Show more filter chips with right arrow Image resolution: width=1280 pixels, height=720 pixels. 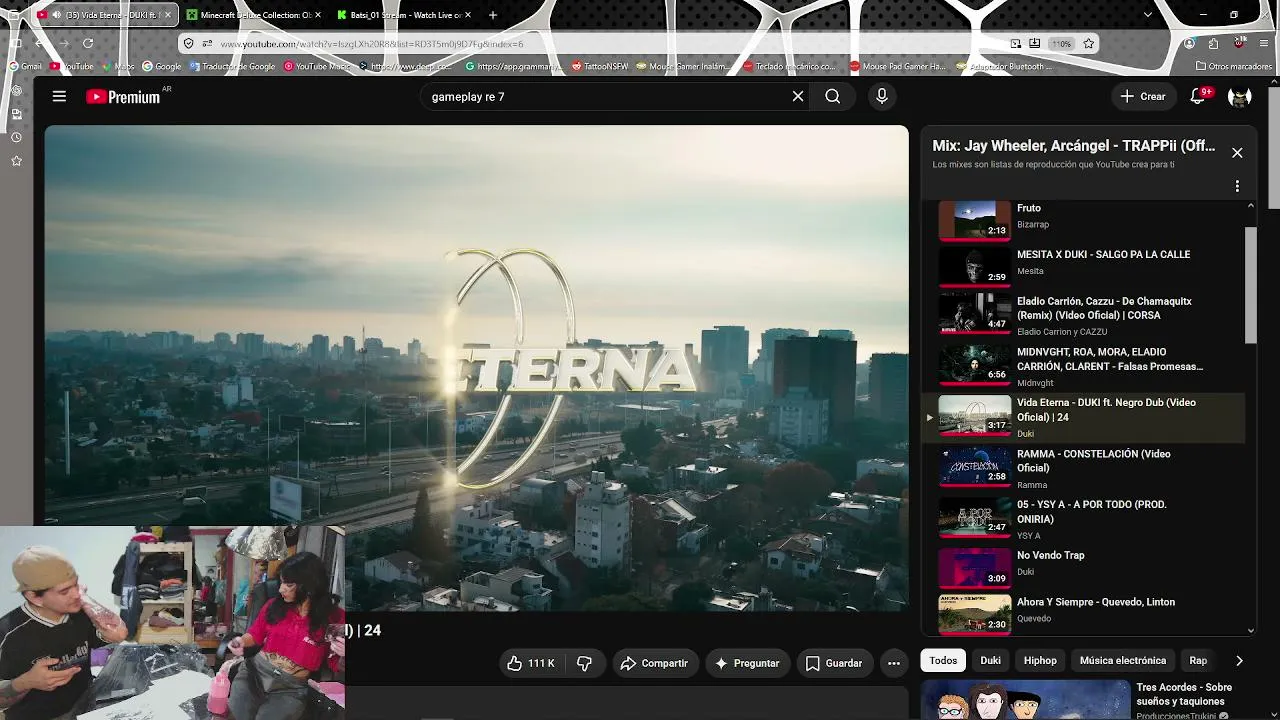tap(1239, 660)
